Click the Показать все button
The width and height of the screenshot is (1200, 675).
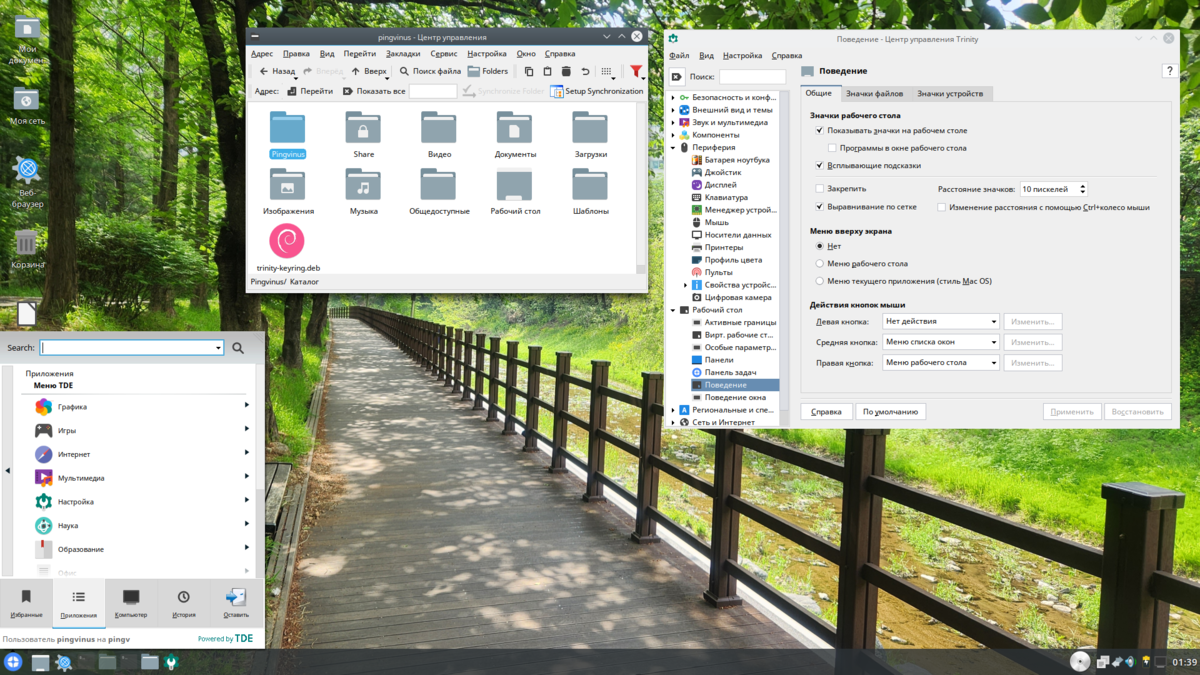point(373,91)
